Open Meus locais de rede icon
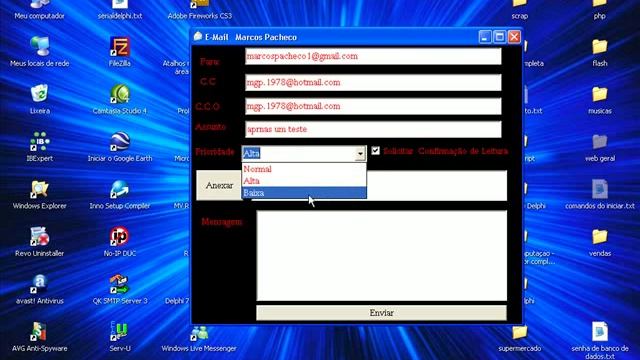Image resolution: width=640 pixels, height=360 pixels. (x=39, y=51)
